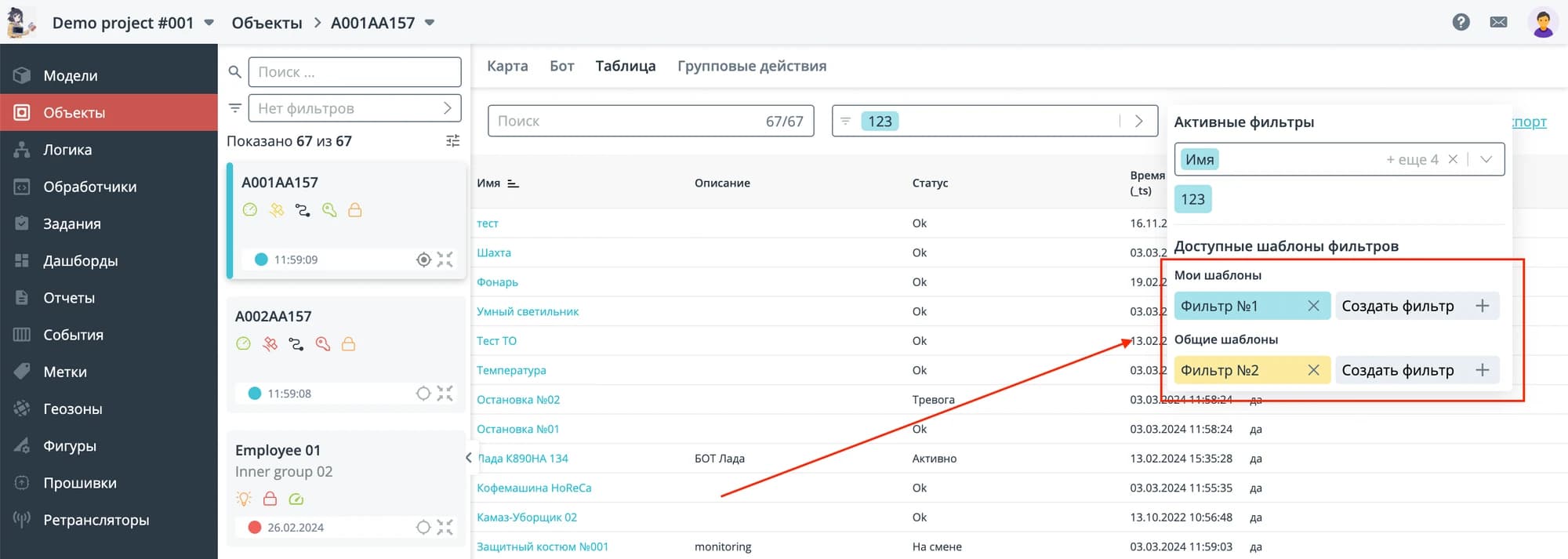Image resolution: width=1568 pixels, height=559 pixels.
Task: Click the lock icon on A001AA157 card
Action: (355, 210)
